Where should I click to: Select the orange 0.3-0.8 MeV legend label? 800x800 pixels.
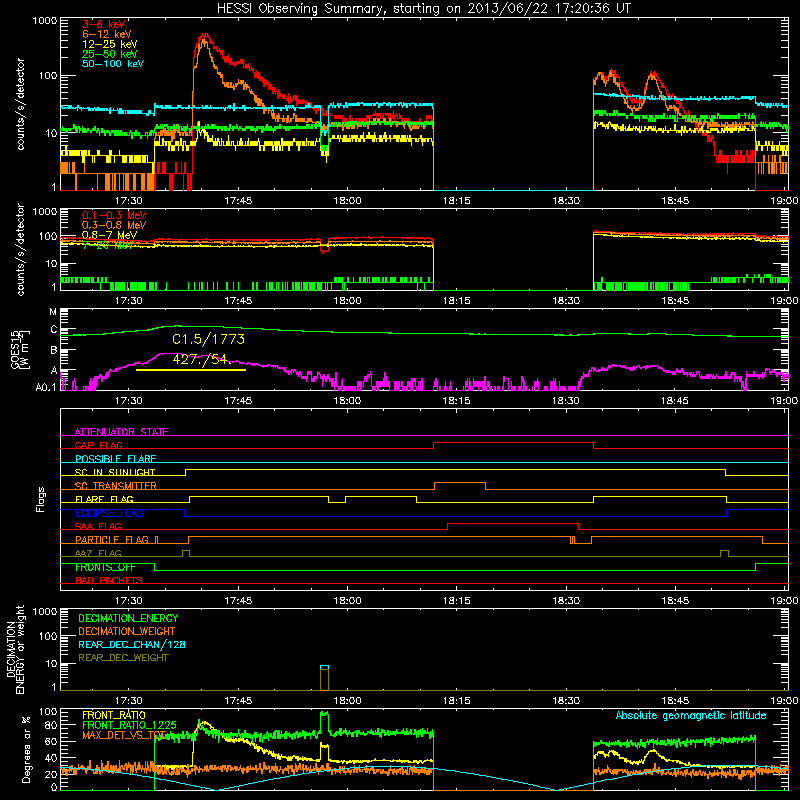(x=114, y=225)
